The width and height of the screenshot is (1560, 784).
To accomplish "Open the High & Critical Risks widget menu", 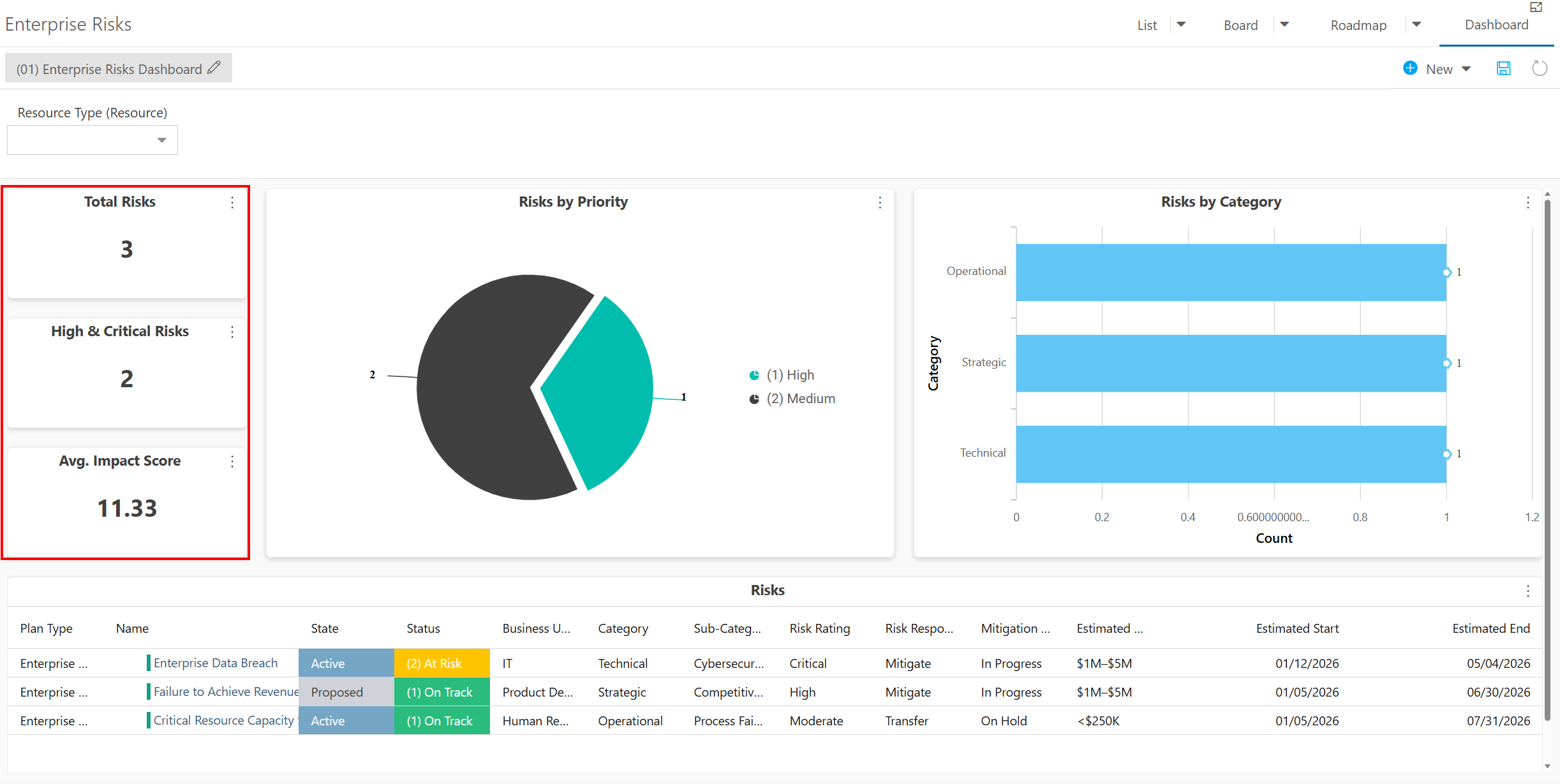I will tap(232, 332).
